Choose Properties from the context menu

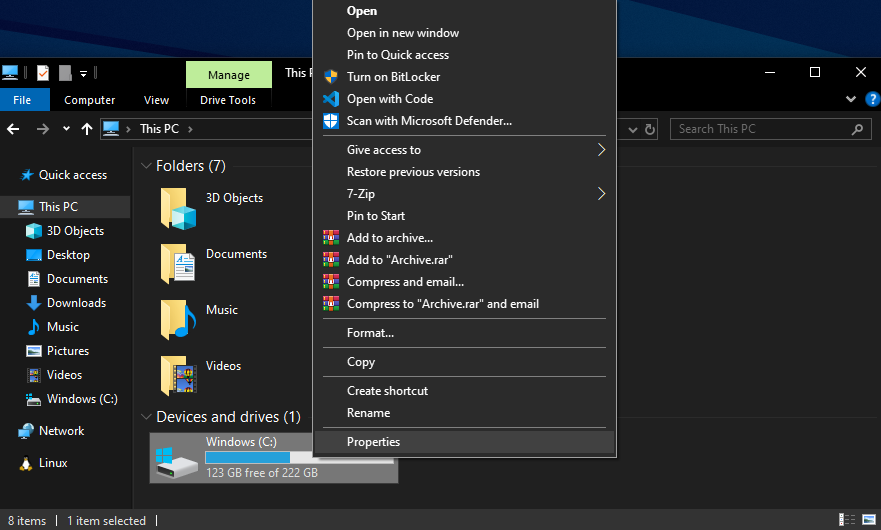[x=464, y=442]
